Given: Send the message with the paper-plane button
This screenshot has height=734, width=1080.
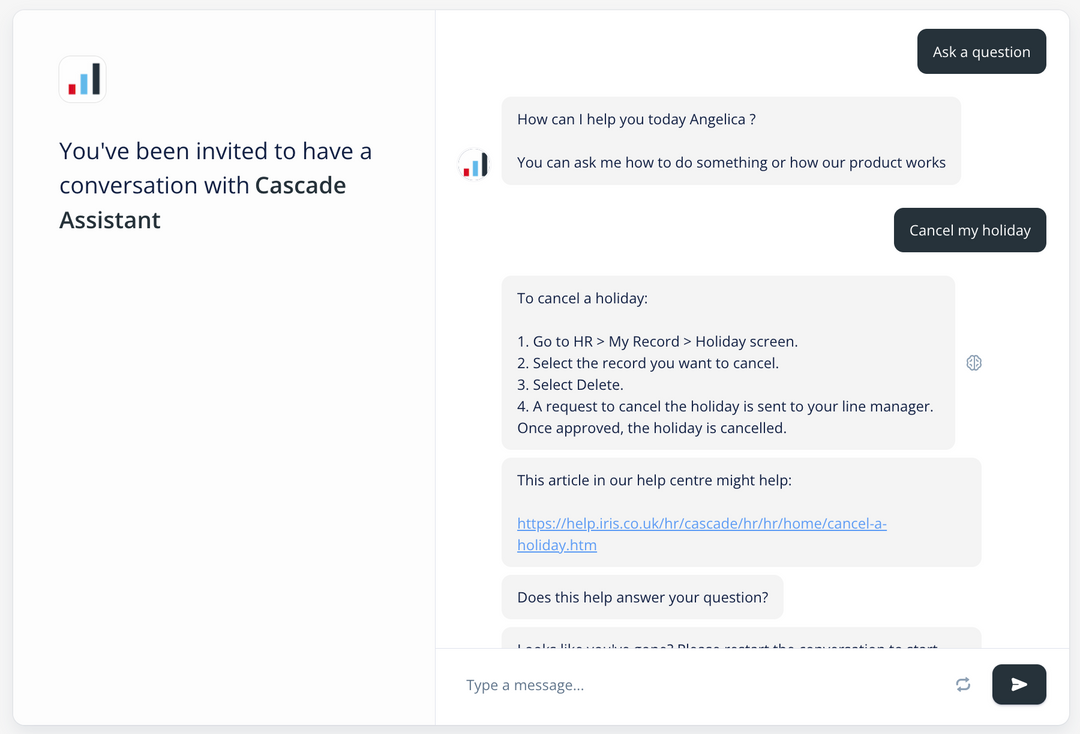Looking at the screenshot, I should tap(1019, 685).
